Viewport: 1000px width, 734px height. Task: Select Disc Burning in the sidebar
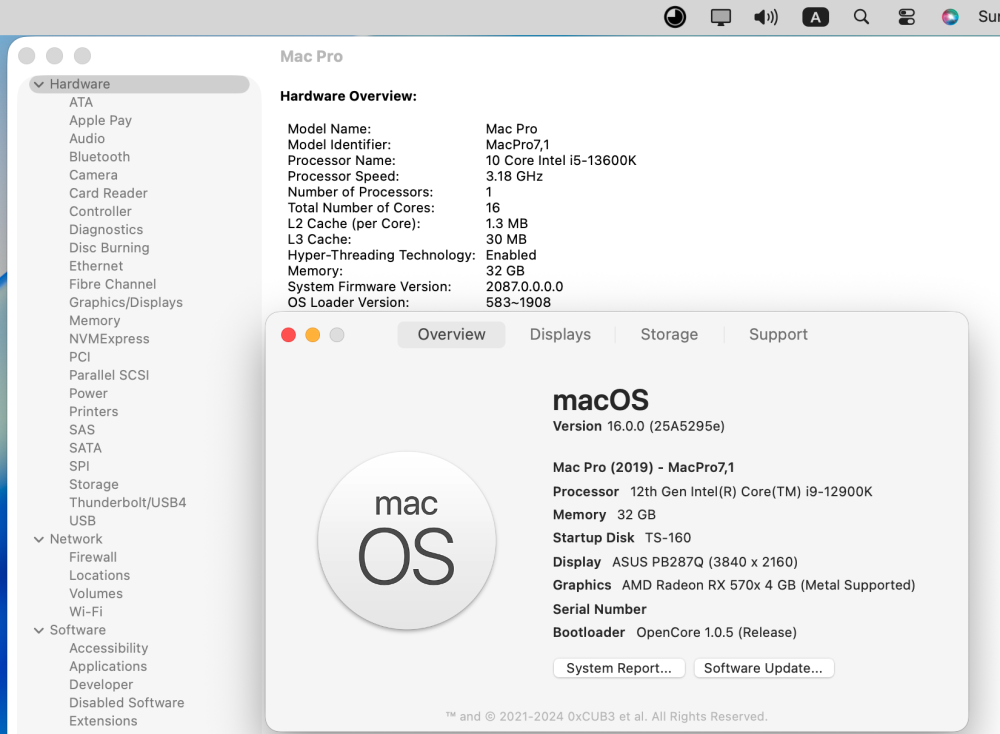coord(109,247)
